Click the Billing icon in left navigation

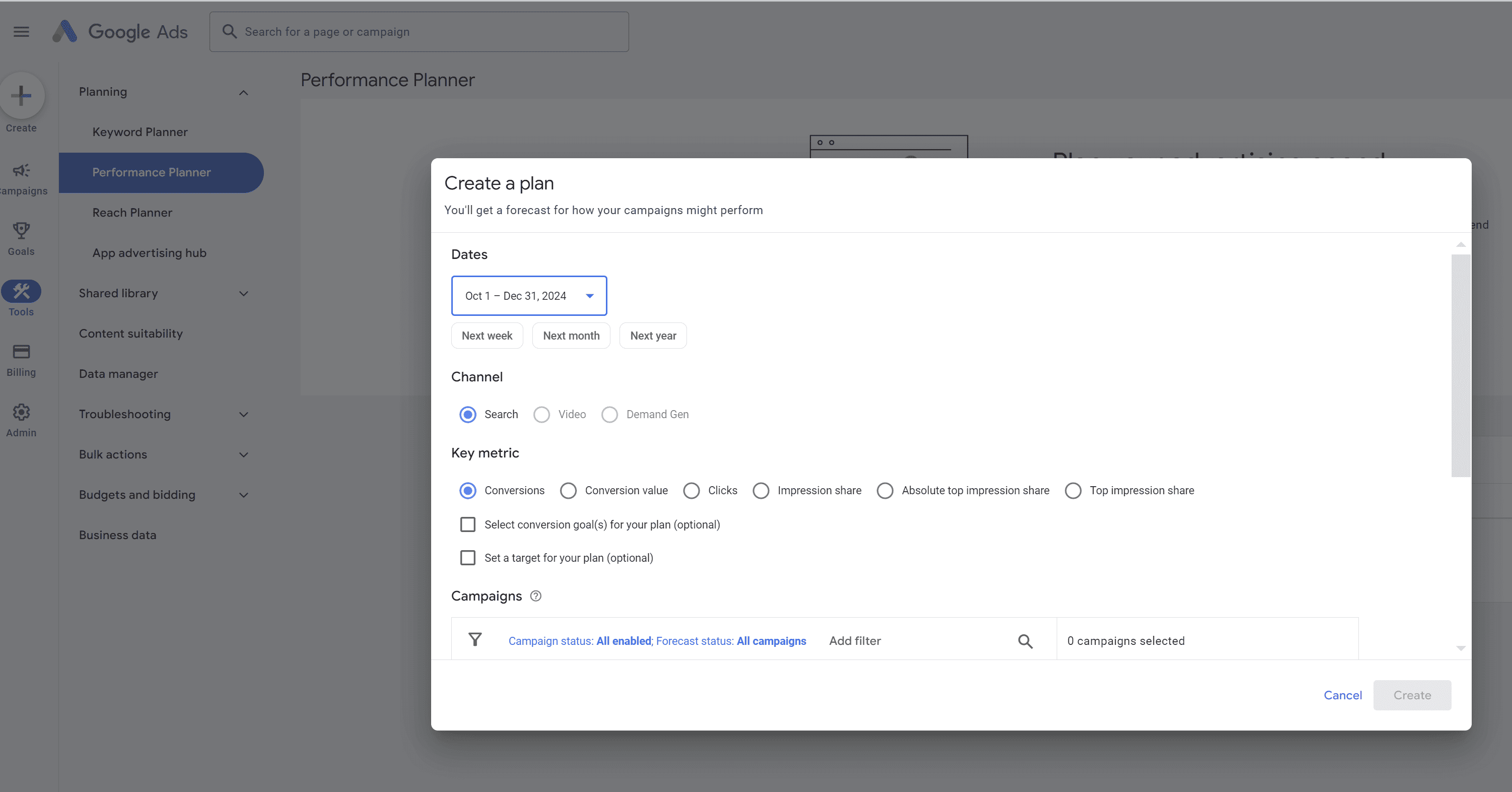(x=21, y=352)
